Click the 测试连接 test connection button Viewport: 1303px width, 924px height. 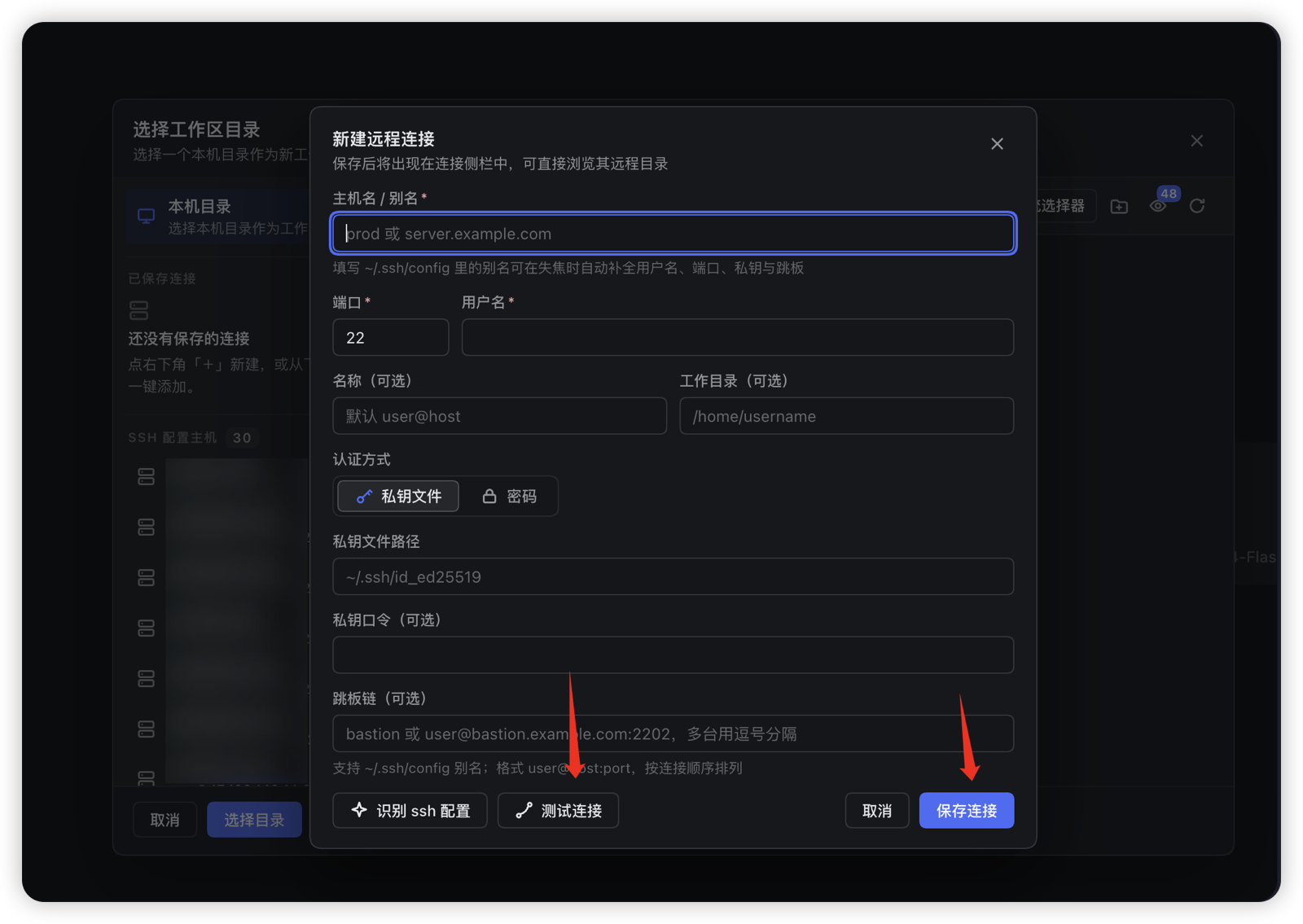pyautogui.click(x=558, y=810)
